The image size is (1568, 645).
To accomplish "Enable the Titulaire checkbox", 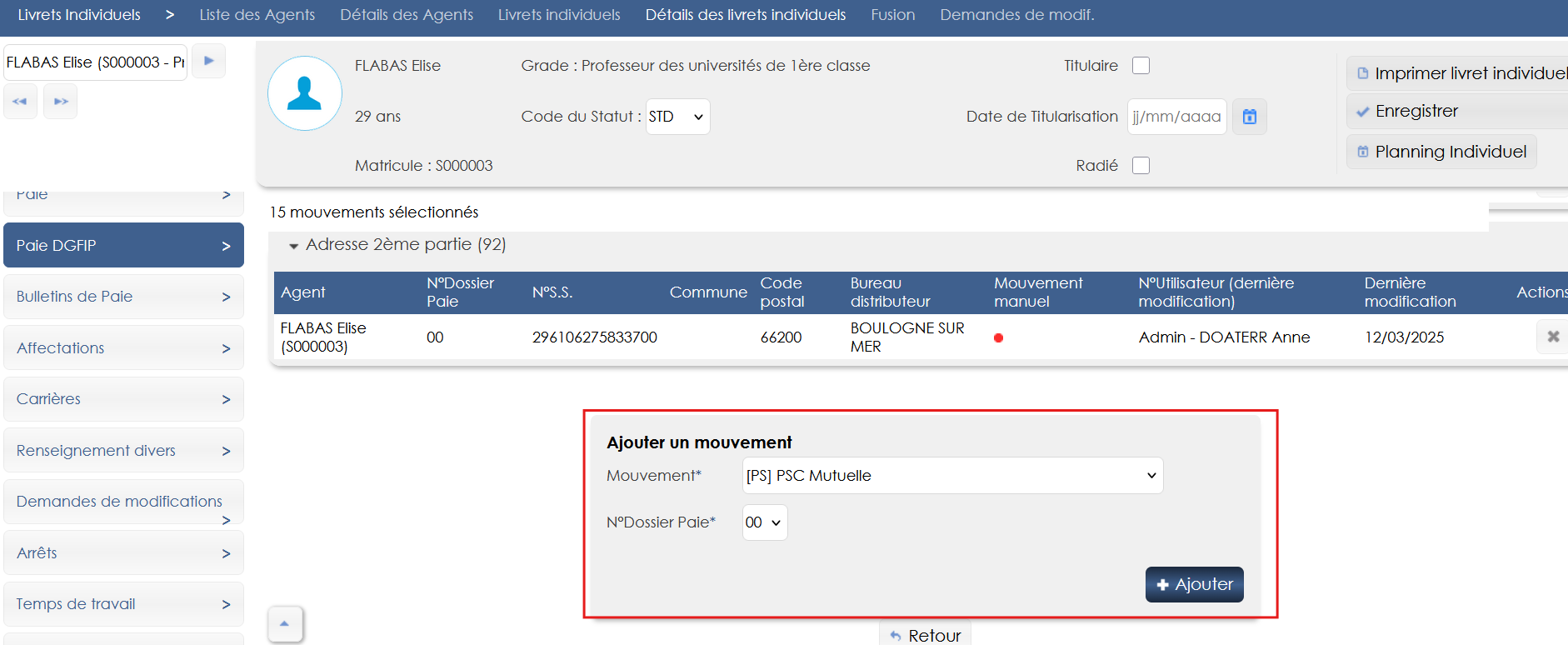I will 1141,66.
